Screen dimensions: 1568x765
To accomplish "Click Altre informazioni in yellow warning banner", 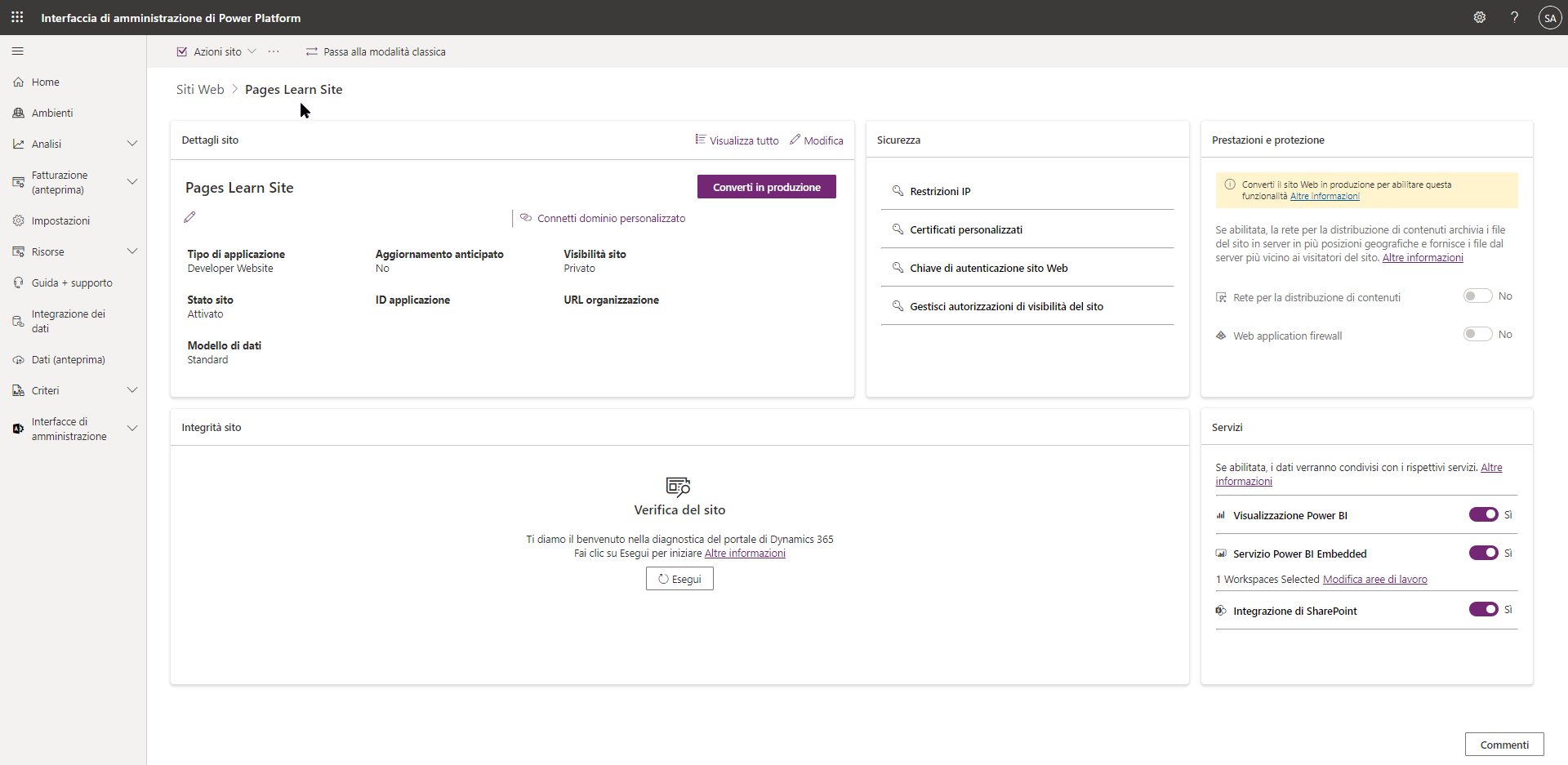I will [x=1325, y=196].
